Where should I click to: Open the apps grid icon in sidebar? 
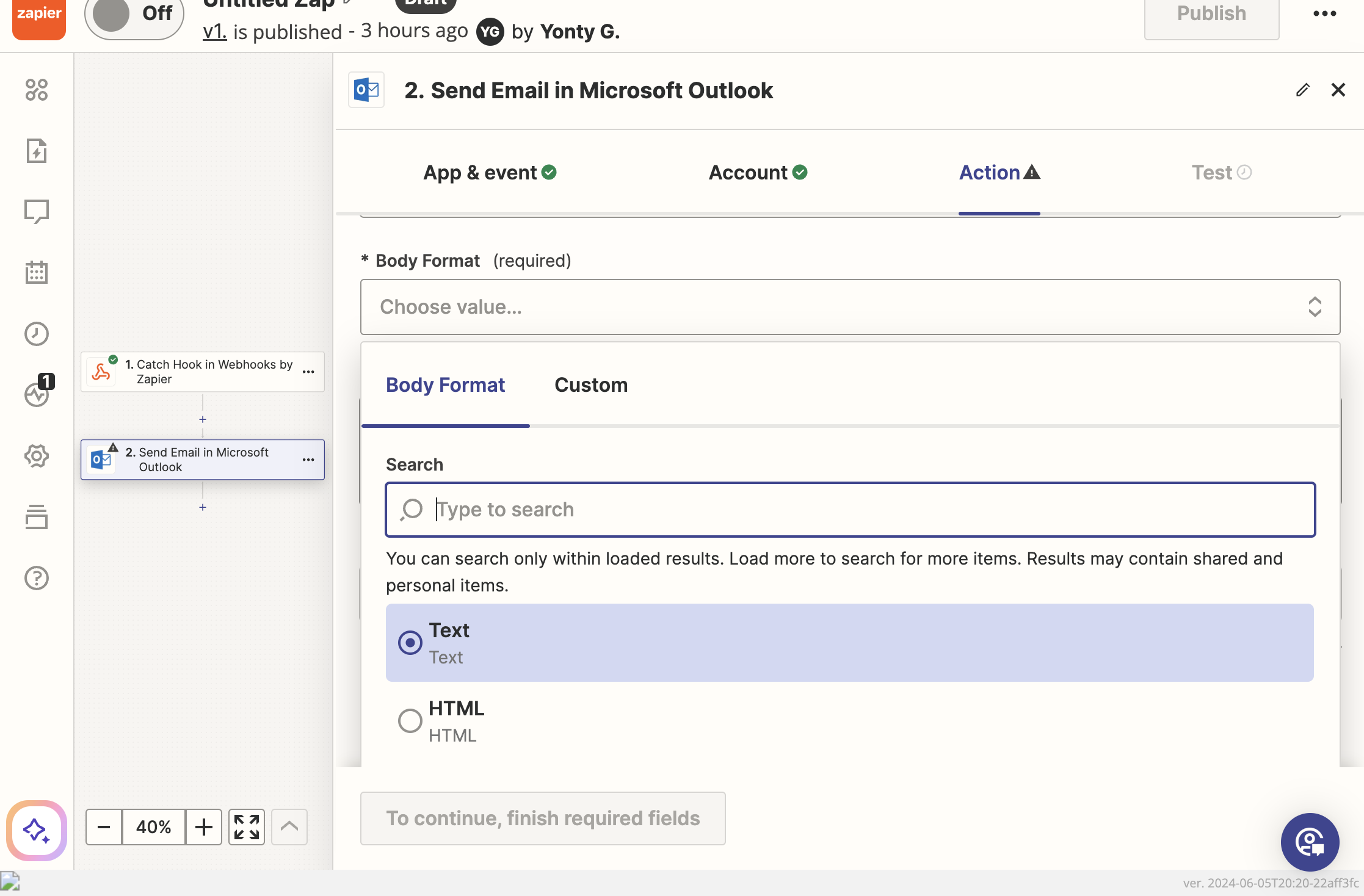pos(37,90)
